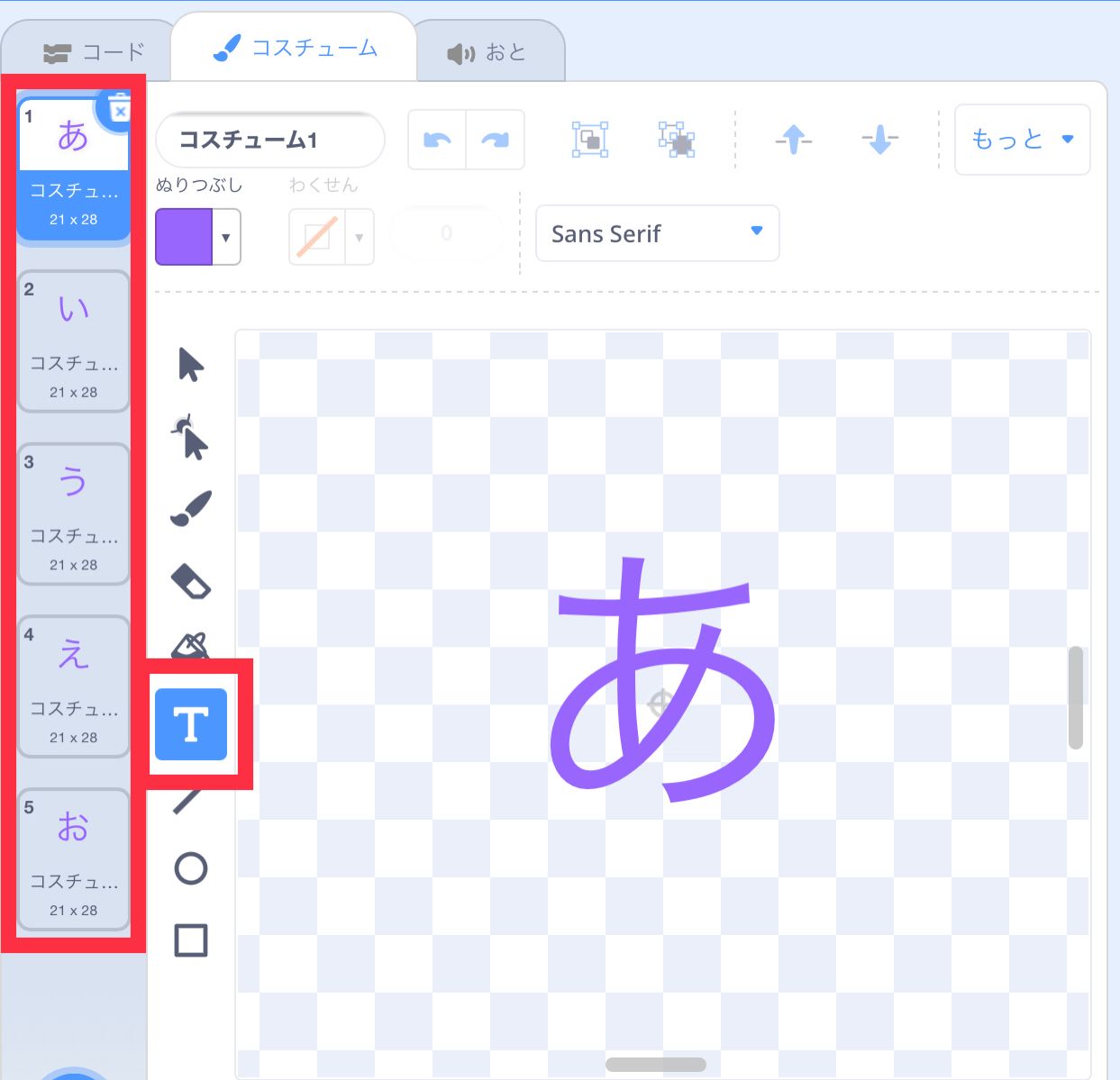Select costume 5 thumbnail お
Image resolution: width=1120 pixels, height=1080 pixels.
pos(73,860)
